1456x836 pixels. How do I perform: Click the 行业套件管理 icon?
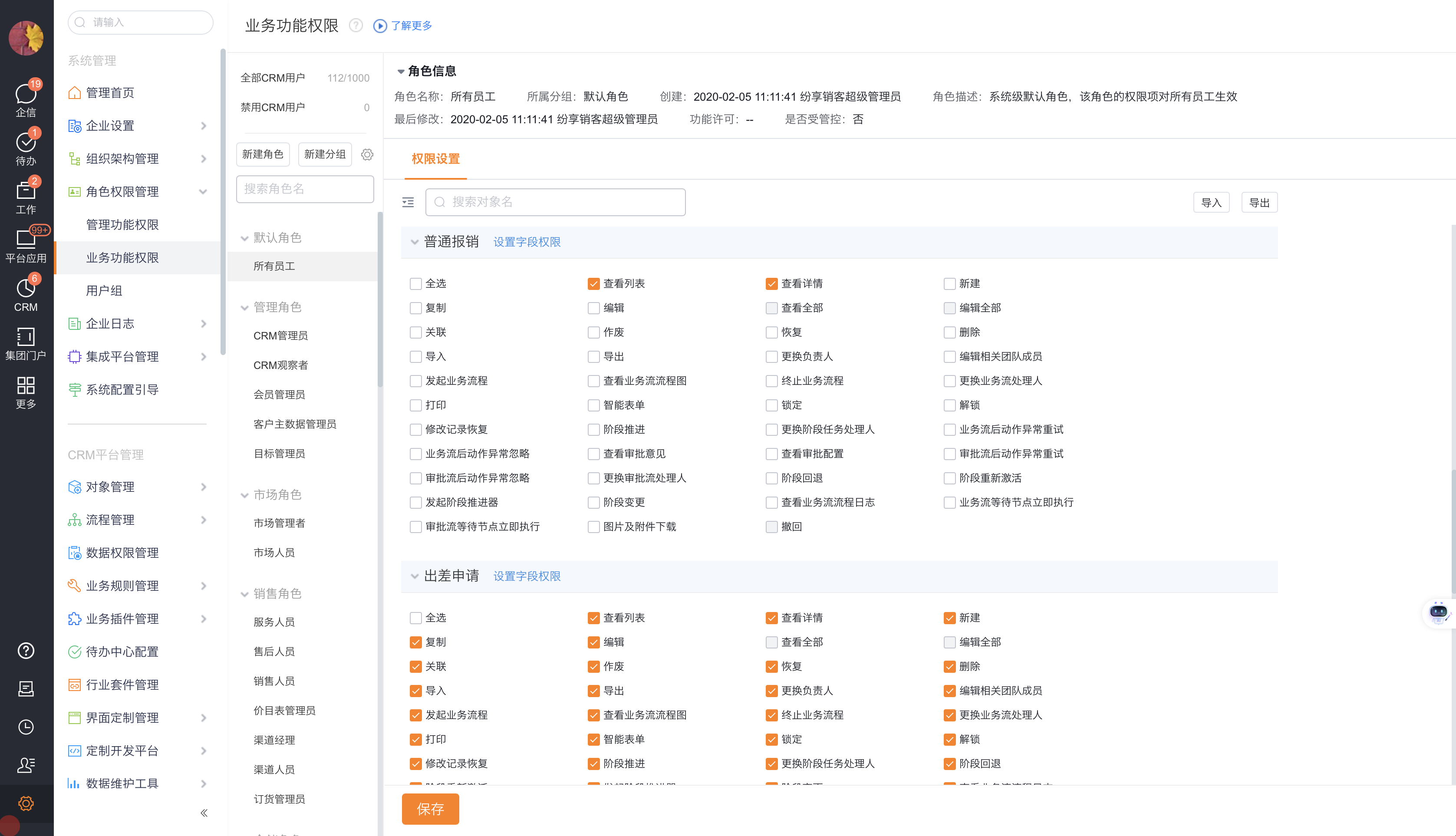pos(75,685)
